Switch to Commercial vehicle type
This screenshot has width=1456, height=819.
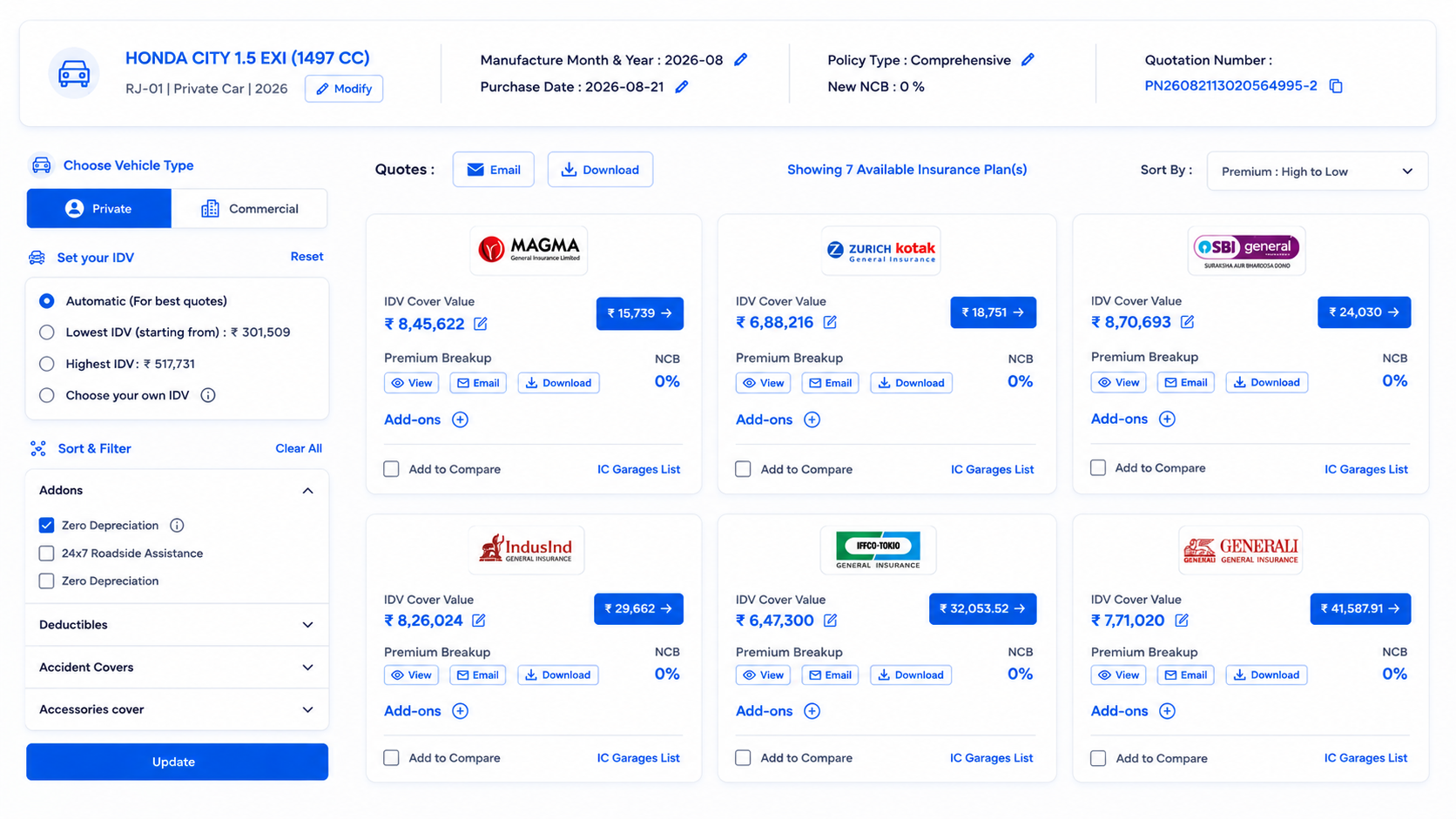tap(249, 209)
